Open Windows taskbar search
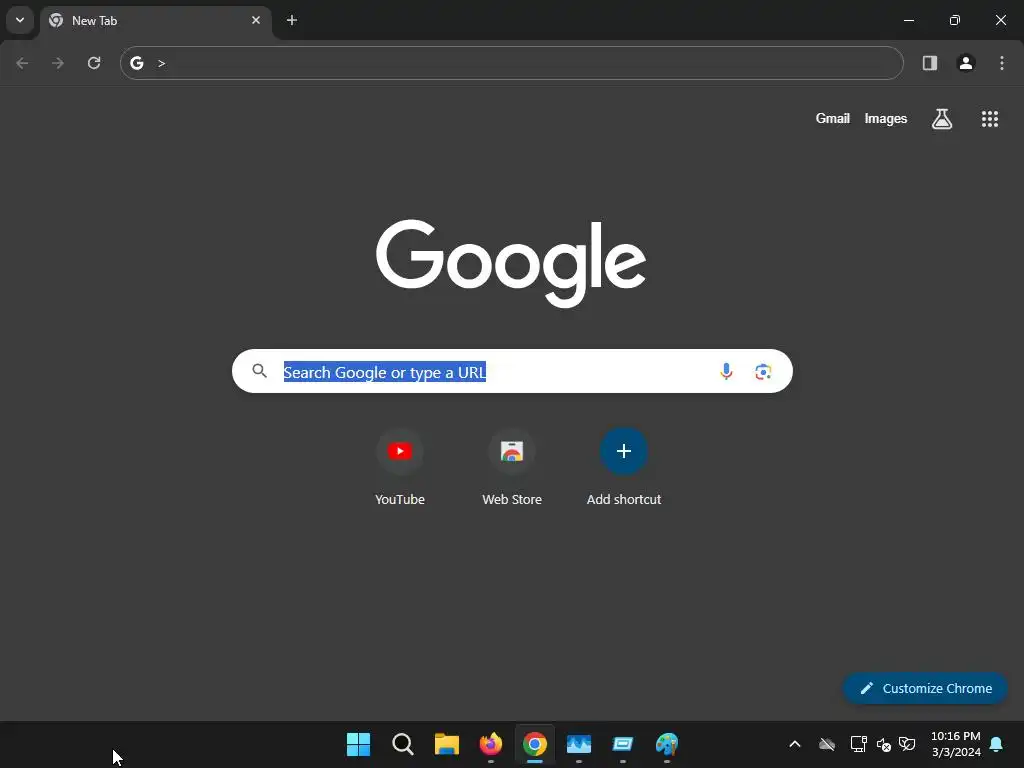The image size is (1024, 768). (403, 744)
